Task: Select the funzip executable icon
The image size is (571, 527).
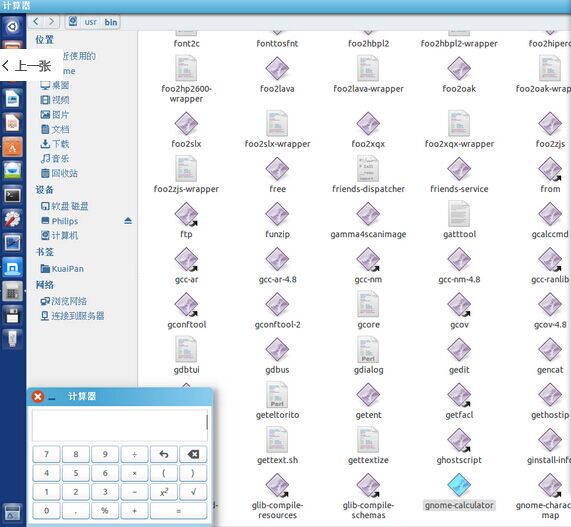Action: 277,214
